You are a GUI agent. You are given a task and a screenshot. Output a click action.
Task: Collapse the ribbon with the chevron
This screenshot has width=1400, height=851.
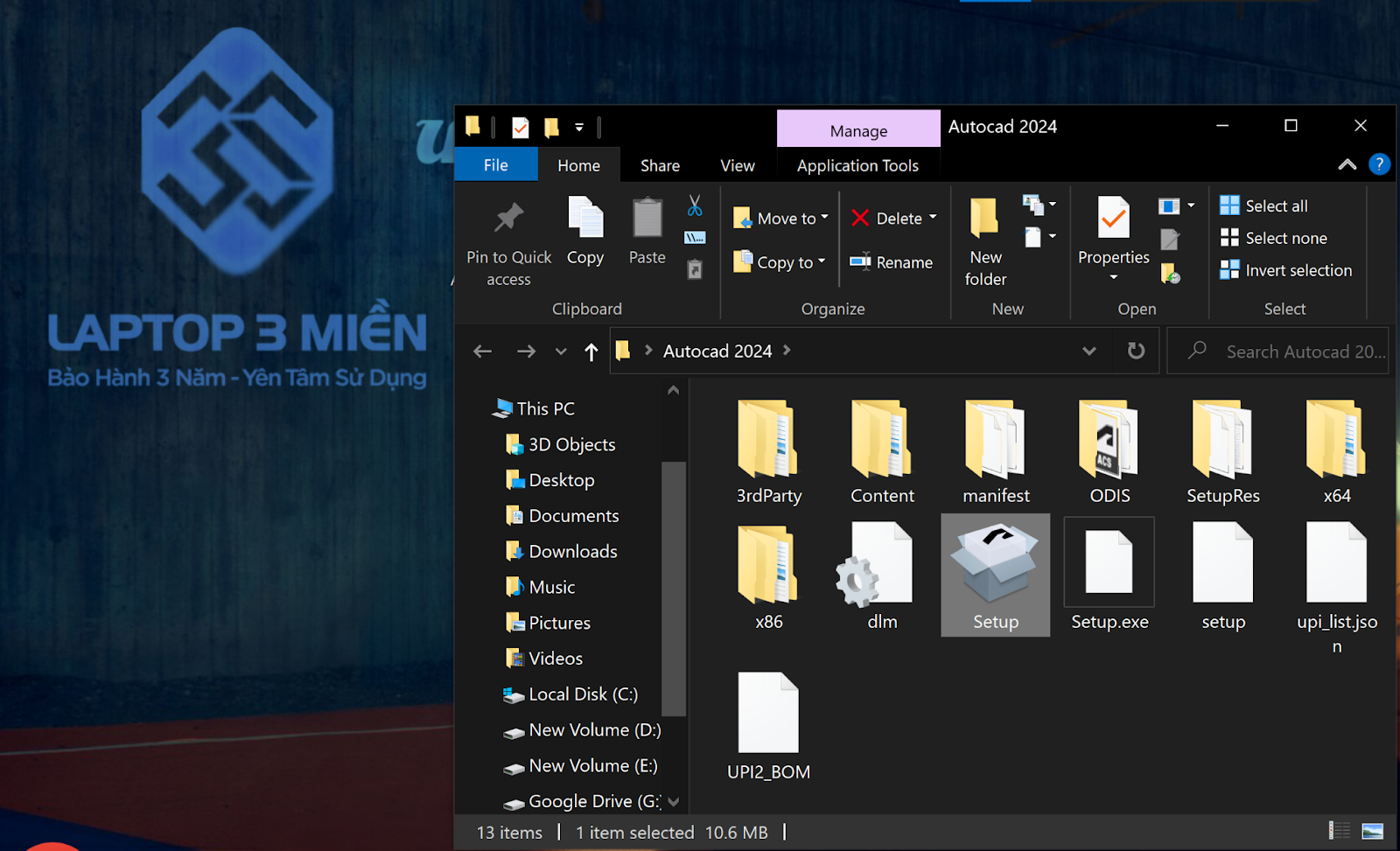(x=1347, y=164)
